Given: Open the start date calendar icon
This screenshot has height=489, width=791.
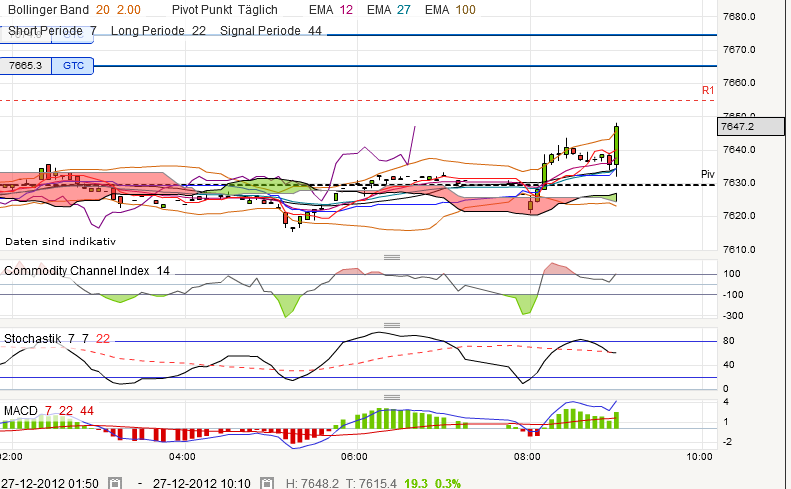Looking at the screenshot, I should pos(115,483).
